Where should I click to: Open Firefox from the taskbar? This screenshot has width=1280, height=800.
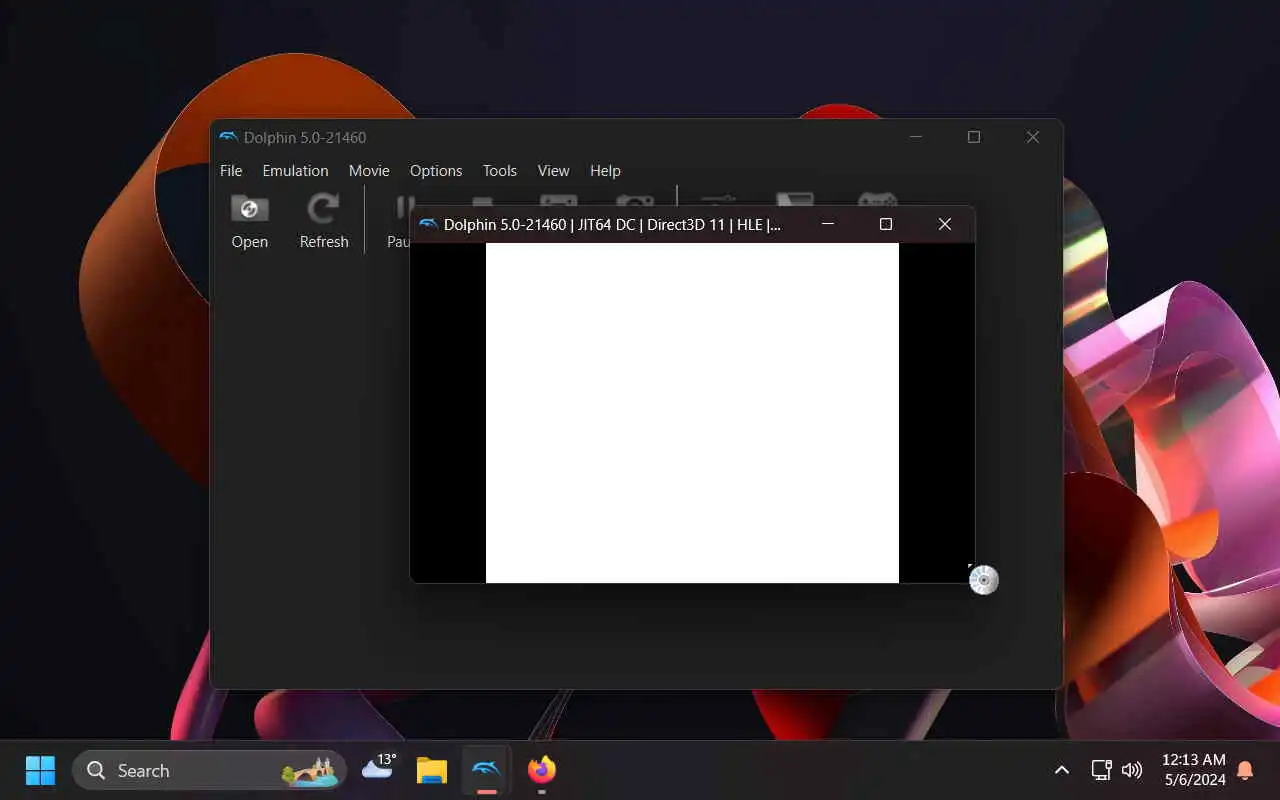541,770
